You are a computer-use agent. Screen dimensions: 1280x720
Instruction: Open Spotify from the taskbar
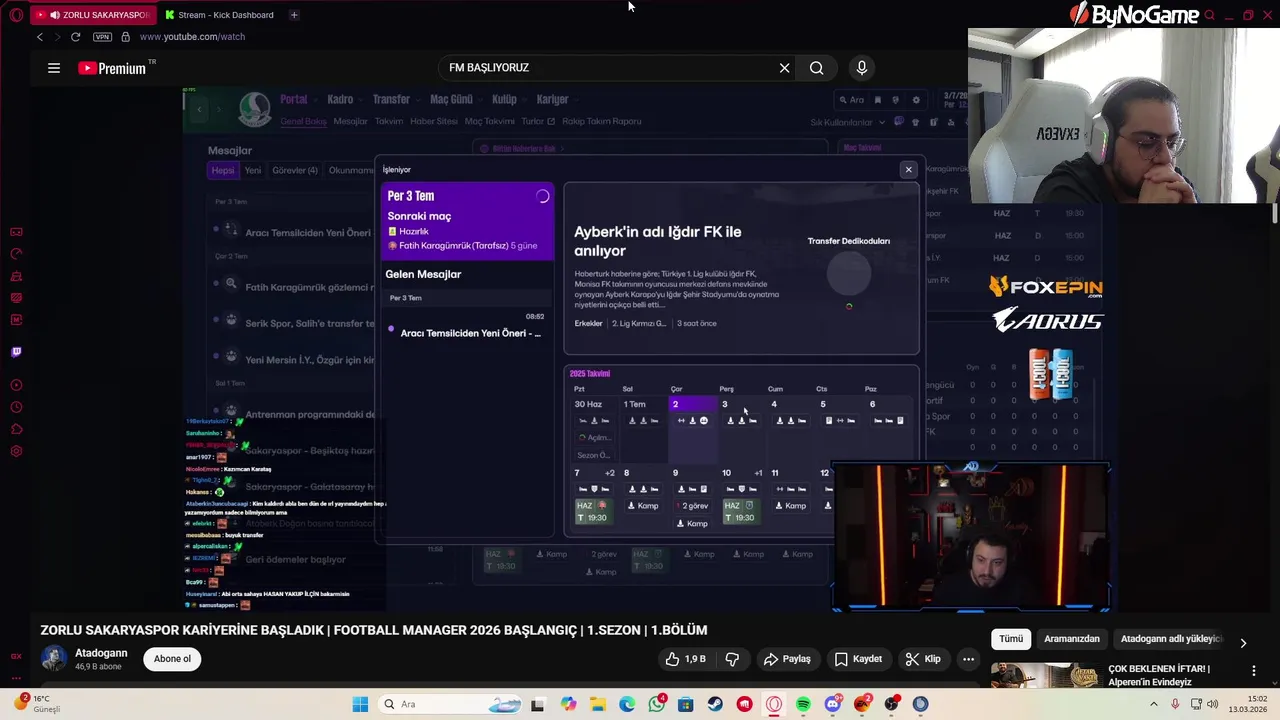[x=803, y=704]
